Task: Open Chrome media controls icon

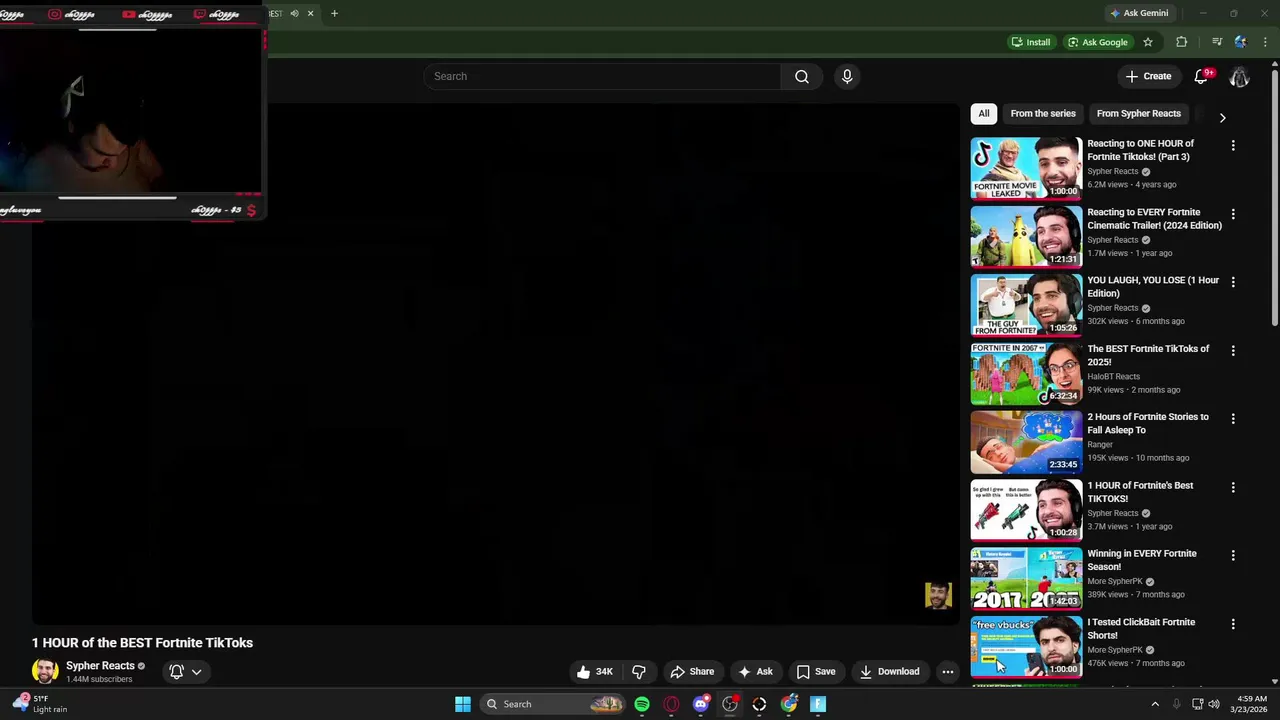Action: tap(1217, 42)
